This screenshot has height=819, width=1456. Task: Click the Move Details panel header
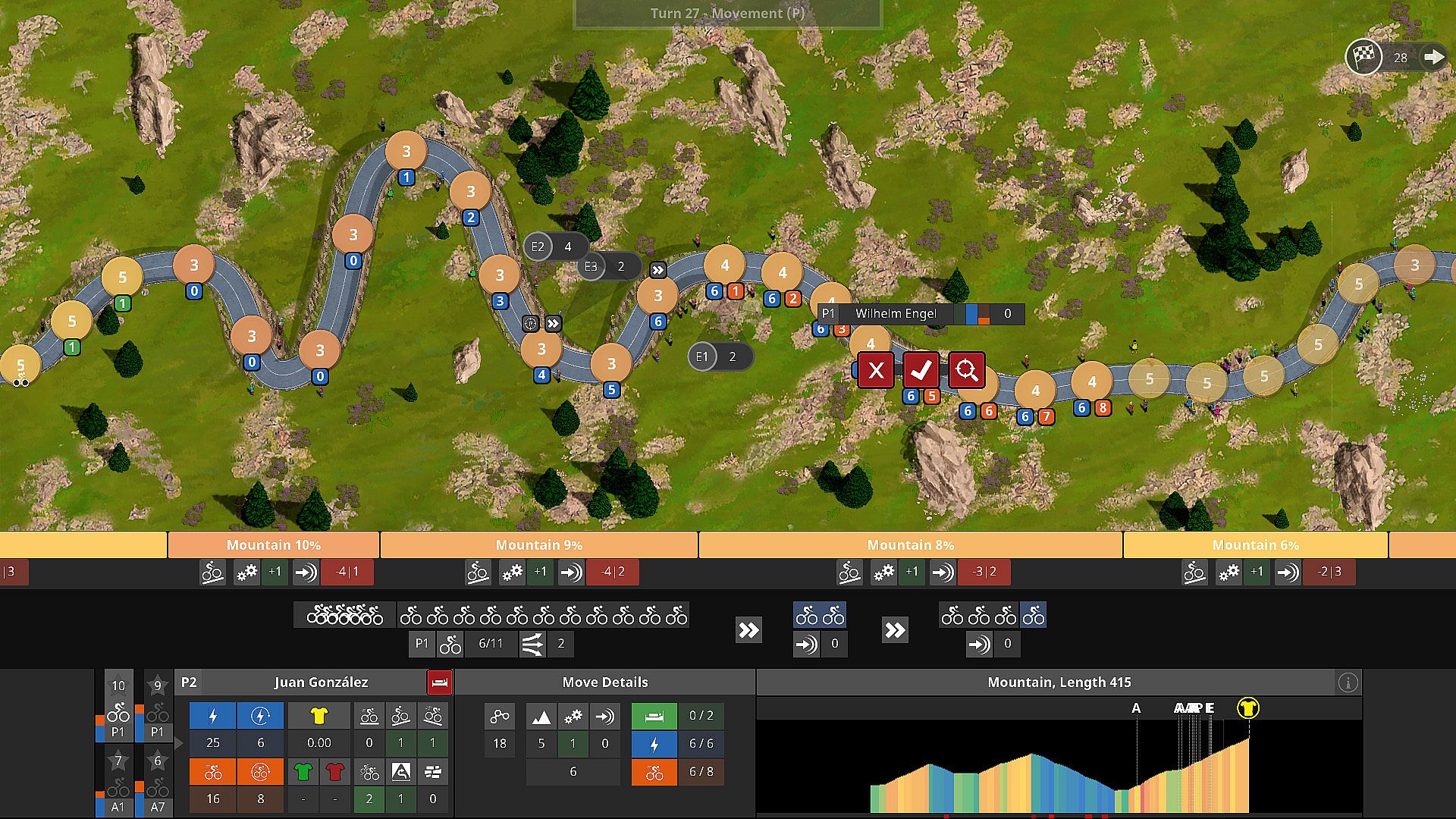tap(604, 682)
